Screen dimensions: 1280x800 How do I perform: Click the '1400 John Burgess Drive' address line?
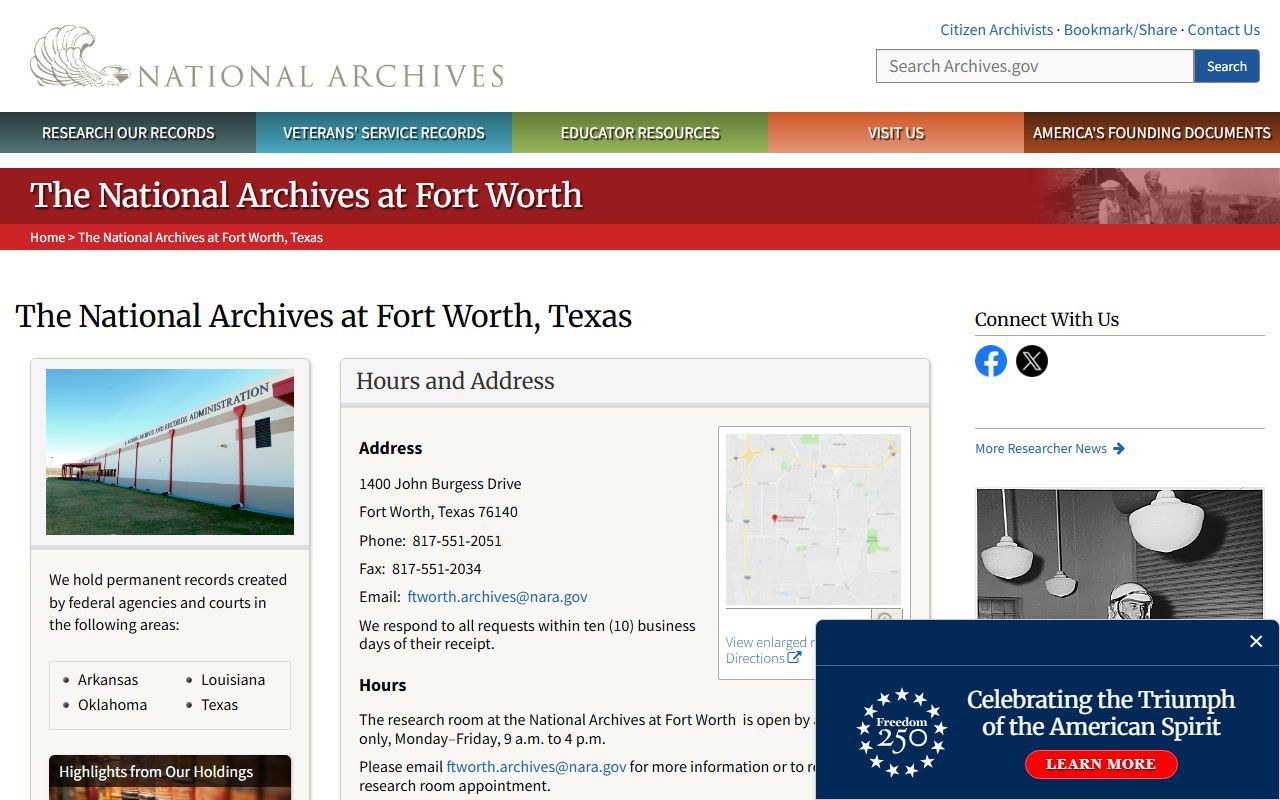pyautogui.click(x=440, y=484)
